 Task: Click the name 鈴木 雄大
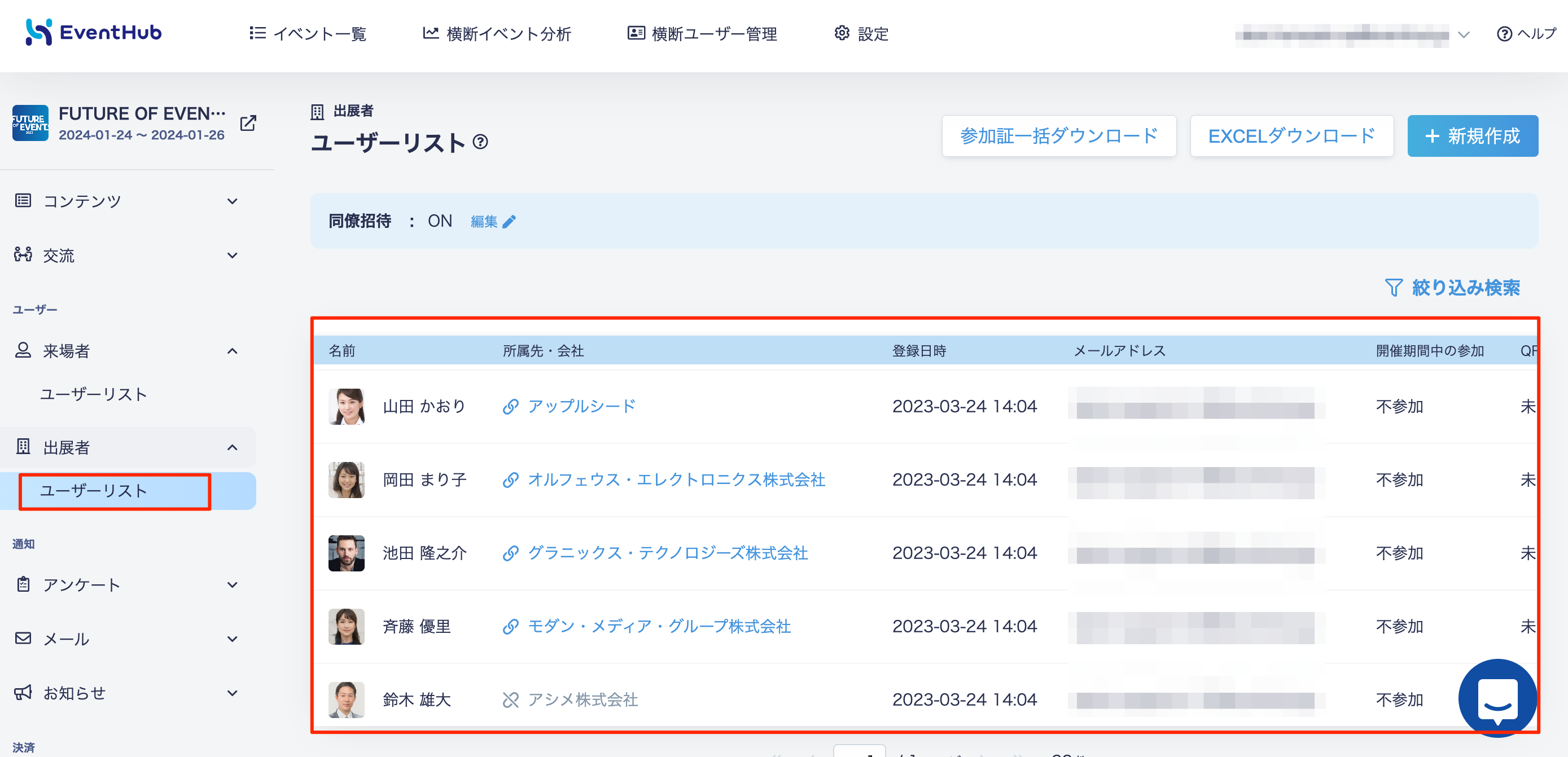point(417,700)
